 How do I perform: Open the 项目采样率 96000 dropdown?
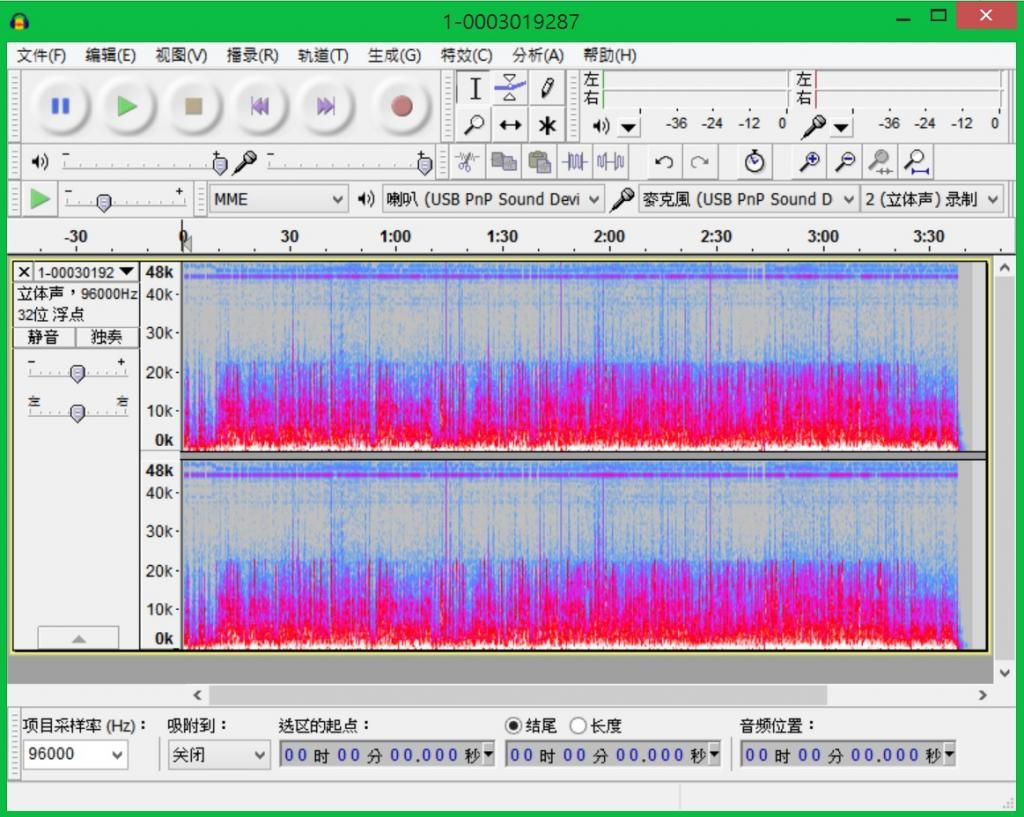(x=76, y=755)
